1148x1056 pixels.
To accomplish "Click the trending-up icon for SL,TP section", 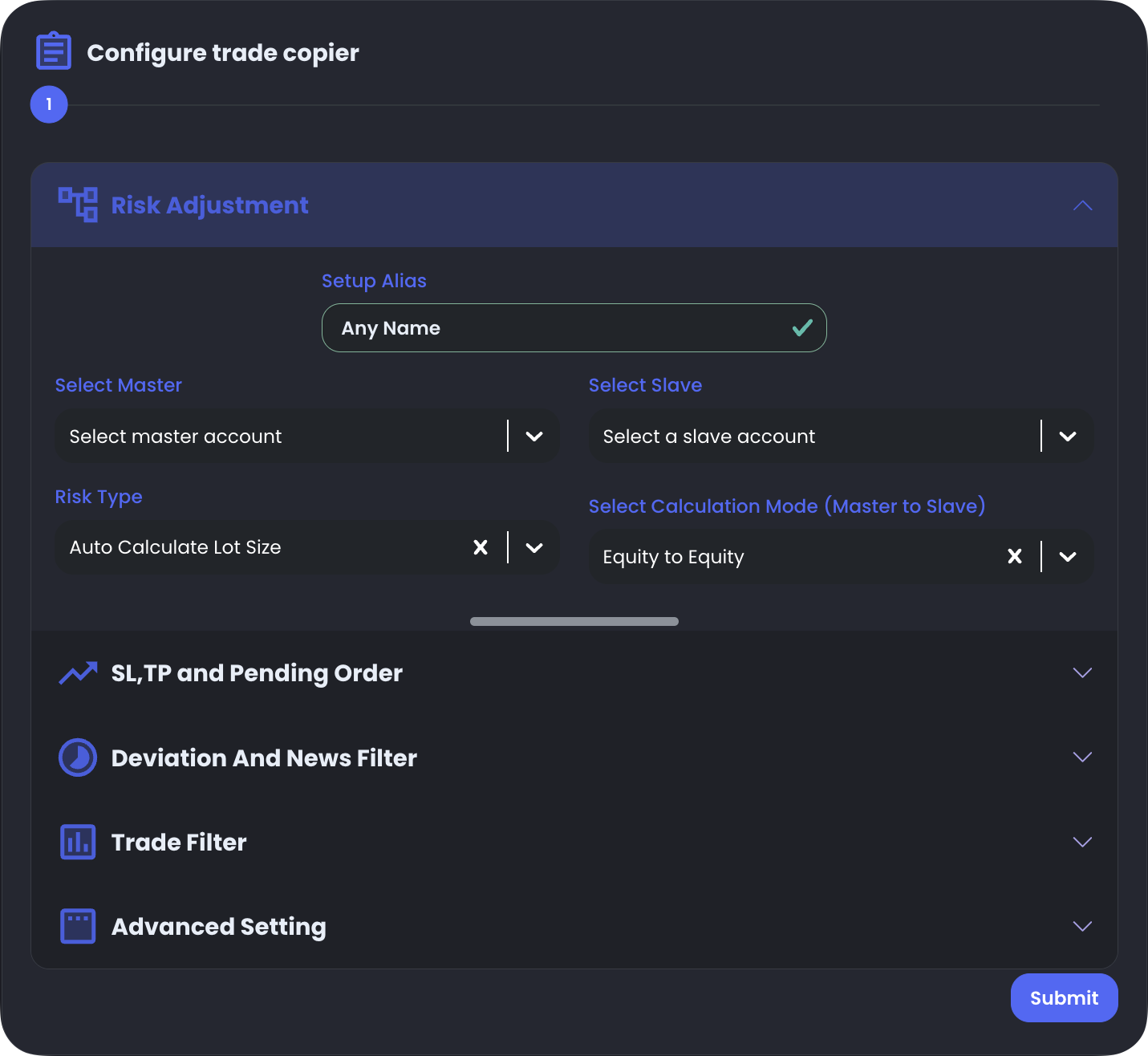I will 78,673.
